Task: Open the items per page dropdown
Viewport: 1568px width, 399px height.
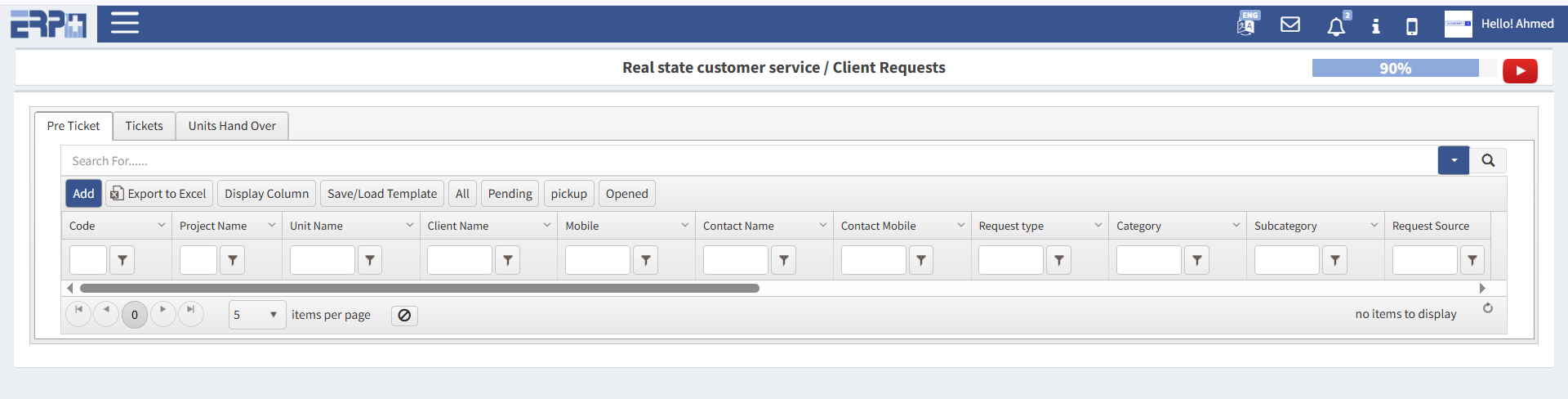Action: pyautogui.click(x=256, y=315)
